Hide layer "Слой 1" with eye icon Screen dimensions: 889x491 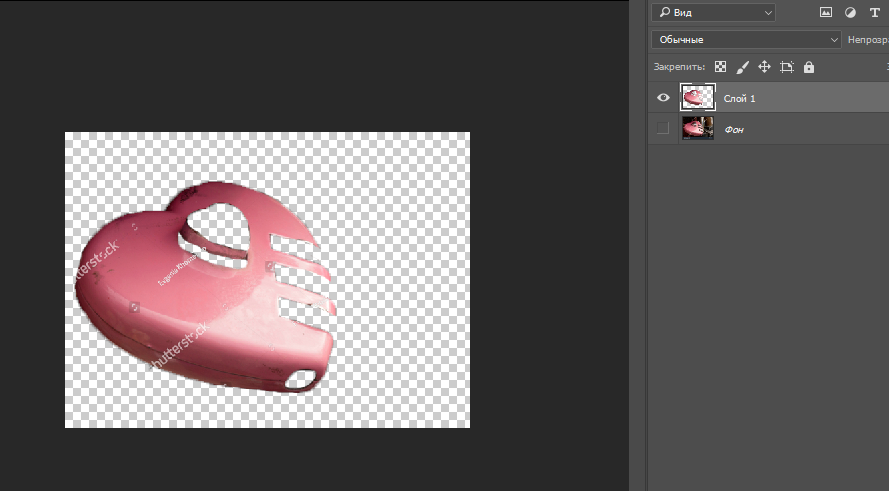click(663, 98)
